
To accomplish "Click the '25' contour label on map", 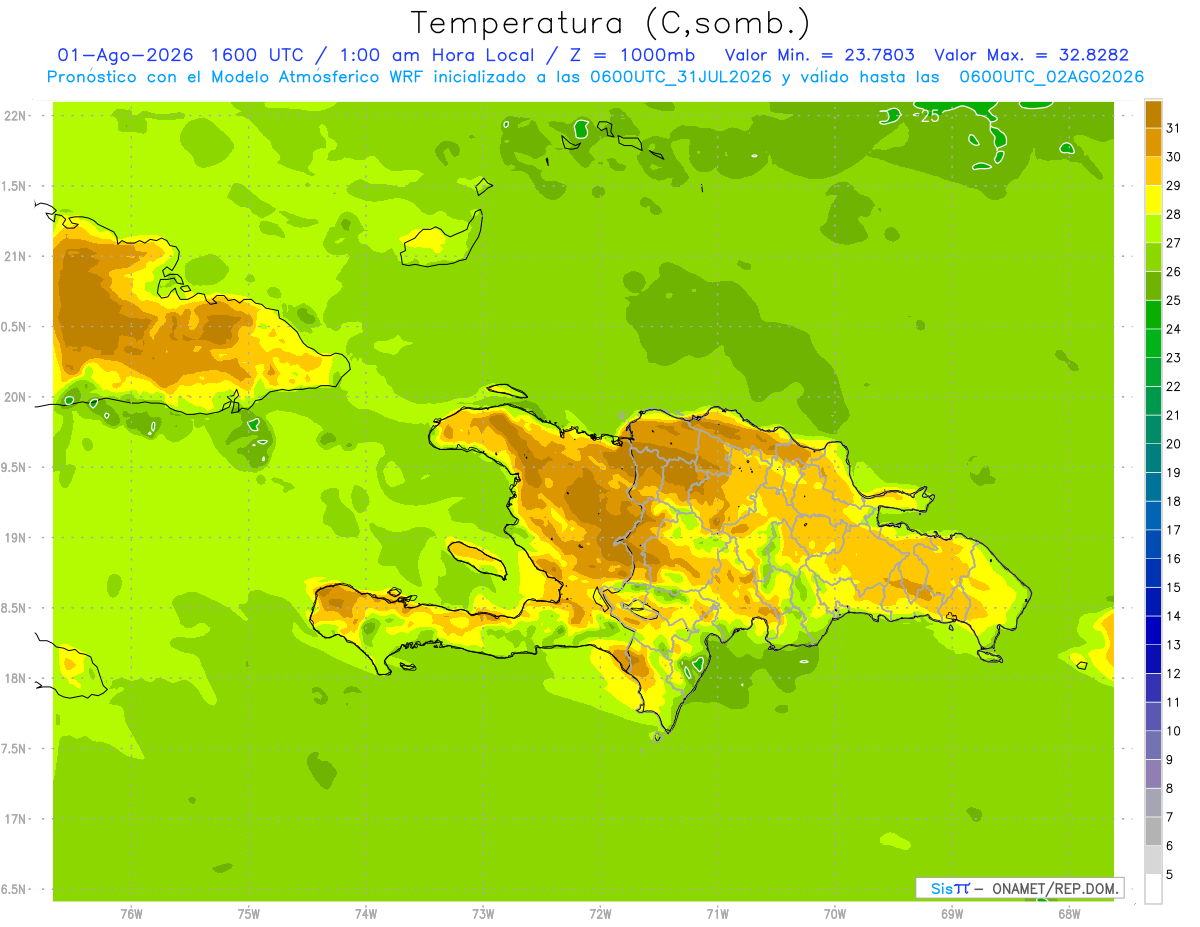I will coord(929,116).
